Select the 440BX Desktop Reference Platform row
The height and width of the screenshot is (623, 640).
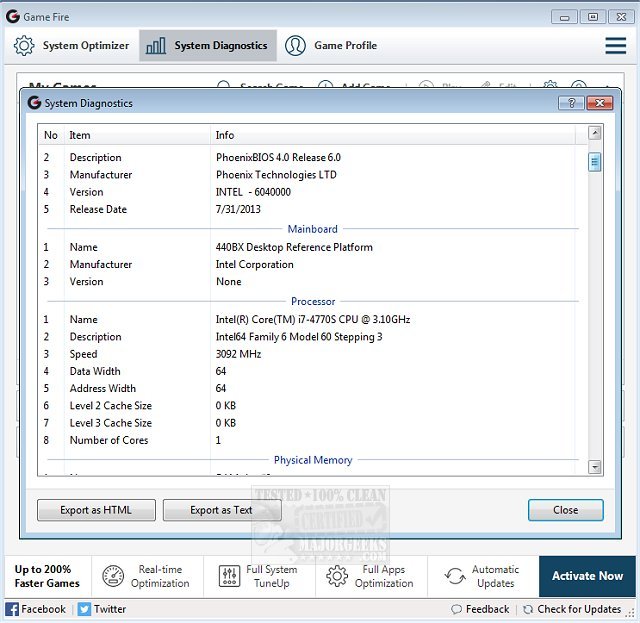313,247
